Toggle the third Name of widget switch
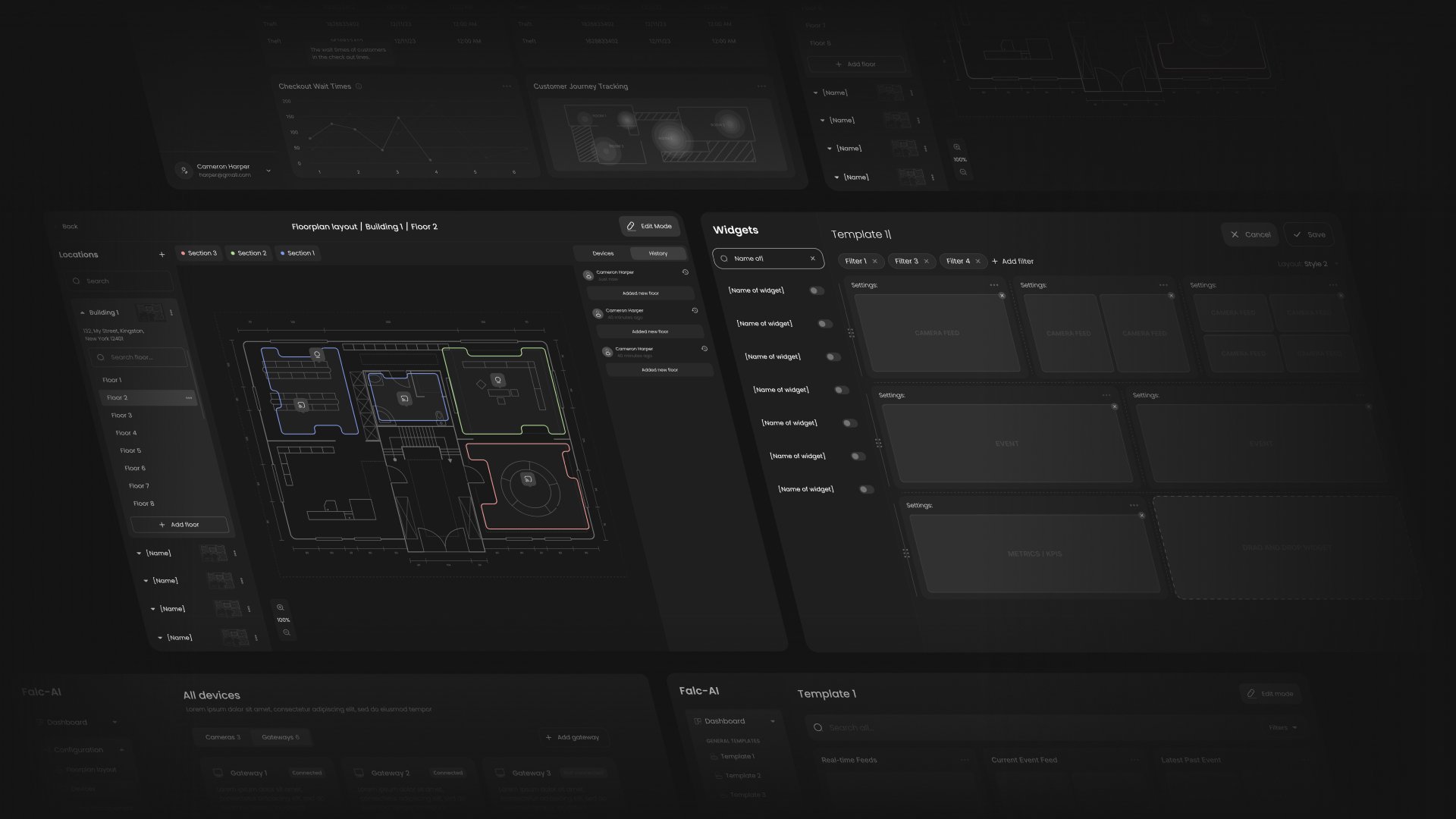Image resolution: width=1456 pixels, height=819 pixels. click(x=833, y=357)
